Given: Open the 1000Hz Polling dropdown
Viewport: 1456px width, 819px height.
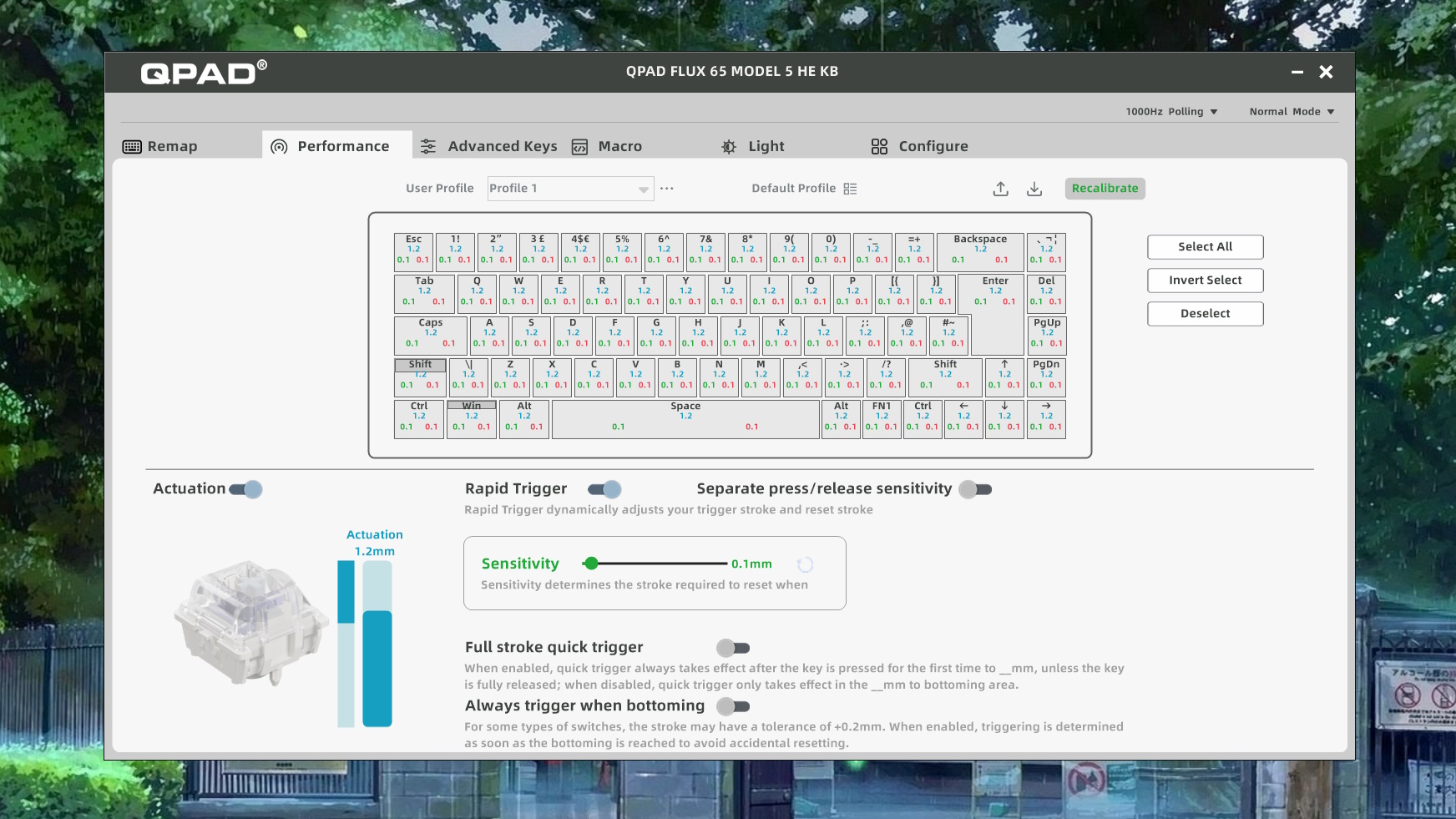Looking at the screenshot, I should 1173,111.
